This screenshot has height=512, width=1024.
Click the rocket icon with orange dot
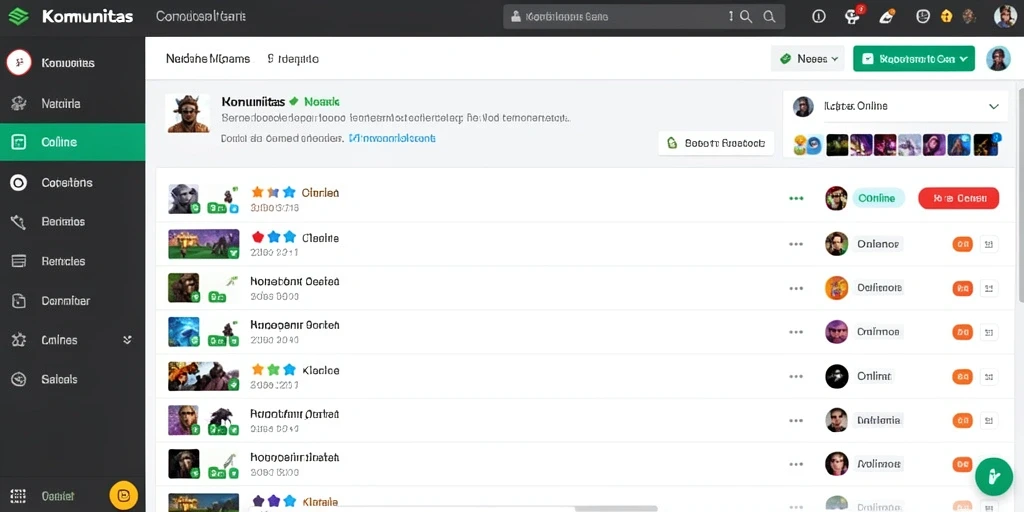886,17
